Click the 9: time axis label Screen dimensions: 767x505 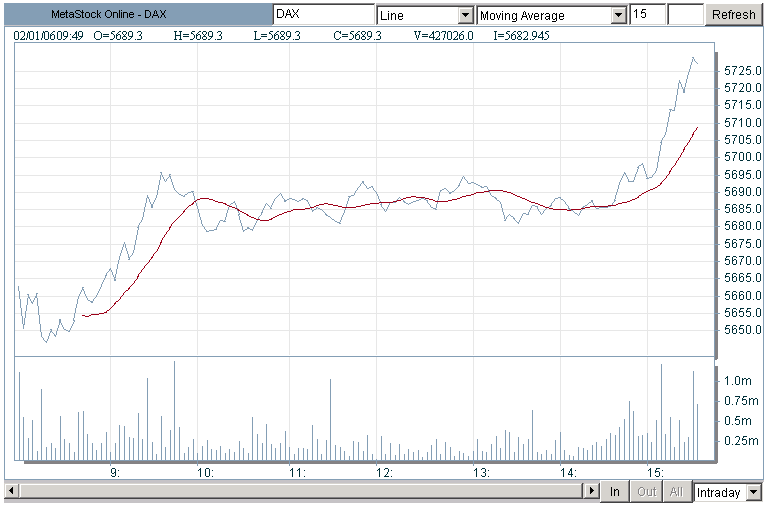[114, 473]
